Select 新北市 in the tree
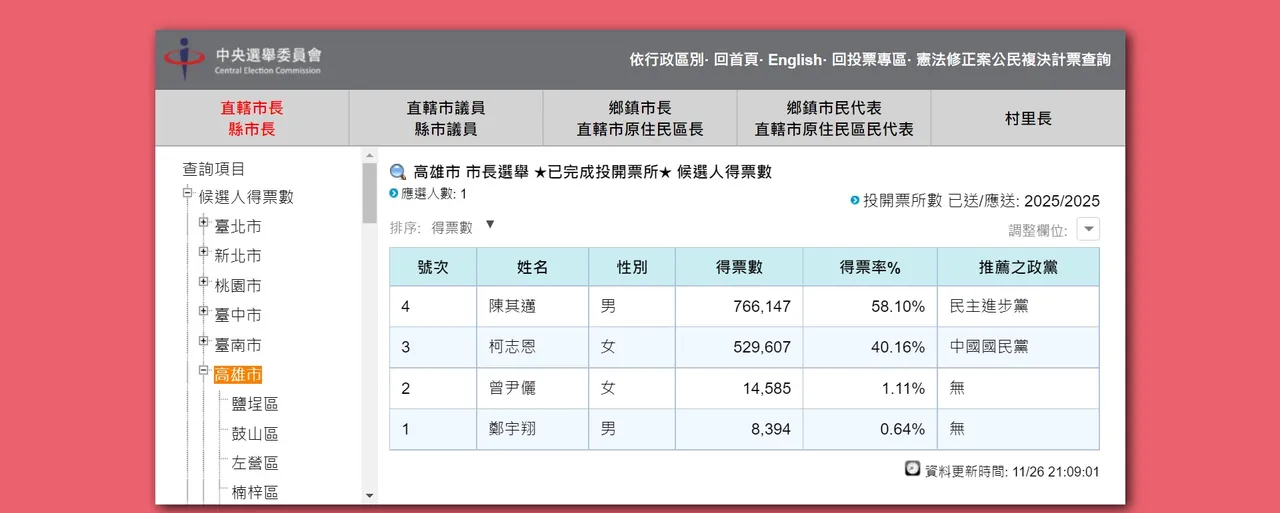This screenshot has height=513, width=1280. (x=238, y=256)
